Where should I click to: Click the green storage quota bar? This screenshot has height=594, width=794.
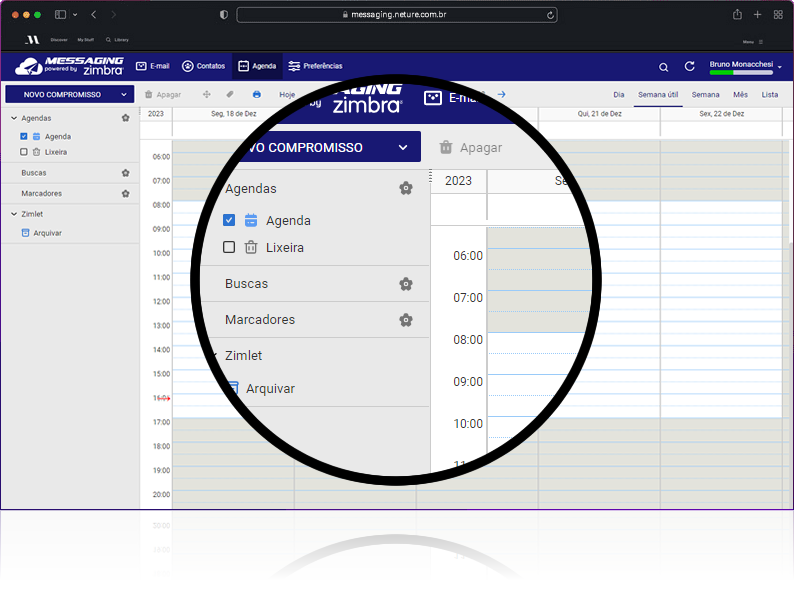coord(741,72)
